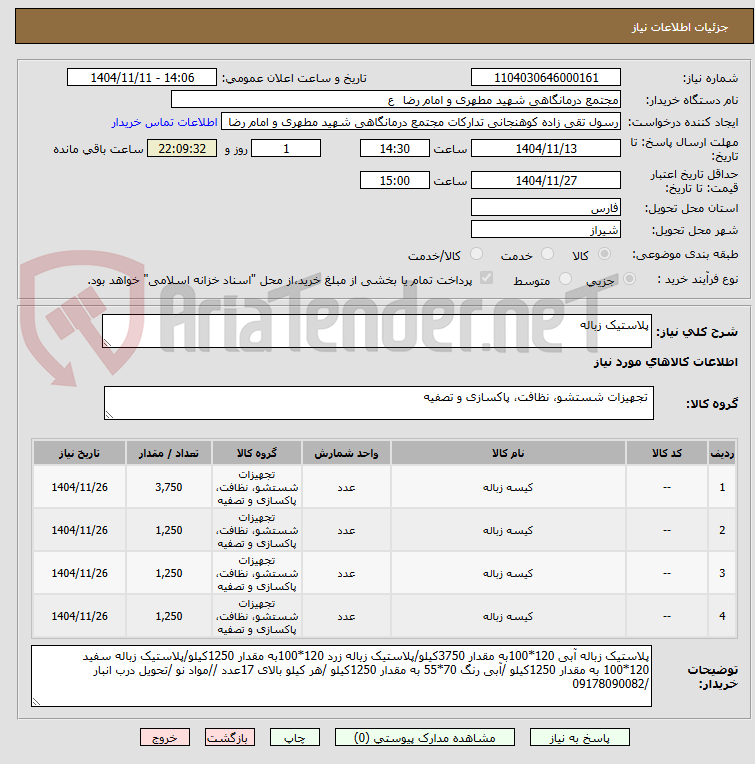Open مشاهده مدارک پیوستی (0) button

point(424,737)
